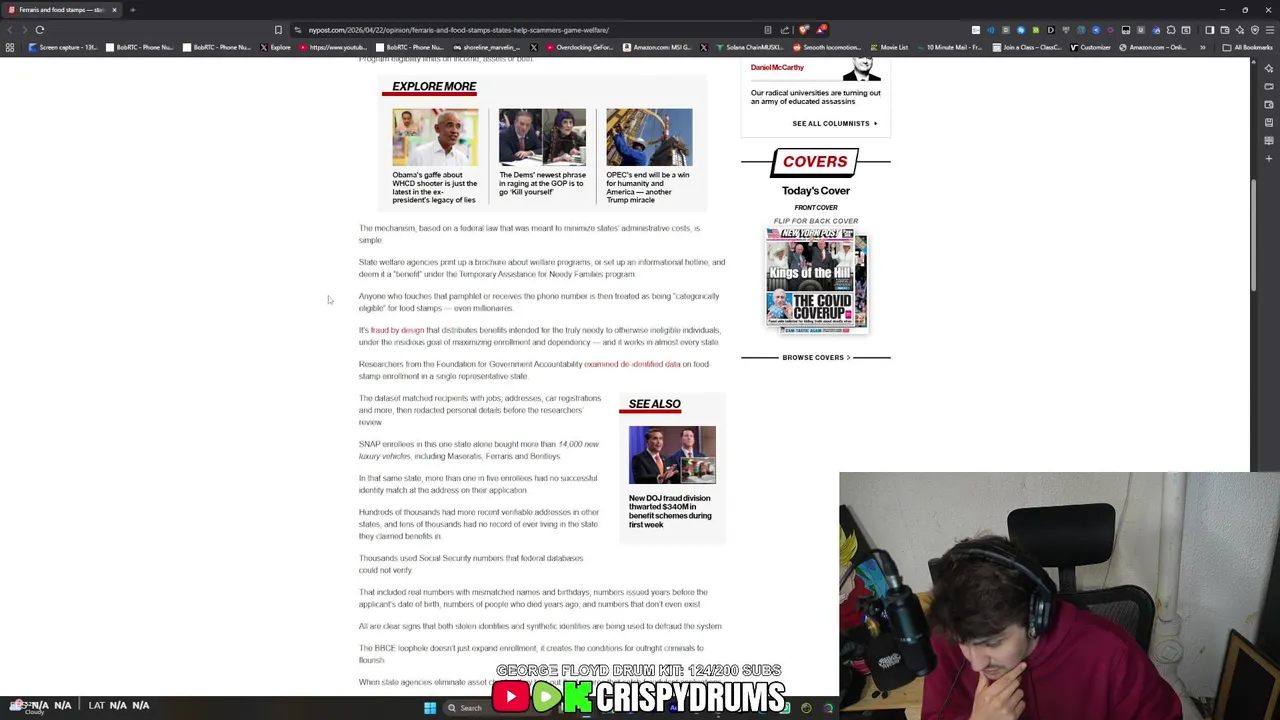
Task: Open Leo AI from the sidebar top icon
Action: coord(1269,68)
